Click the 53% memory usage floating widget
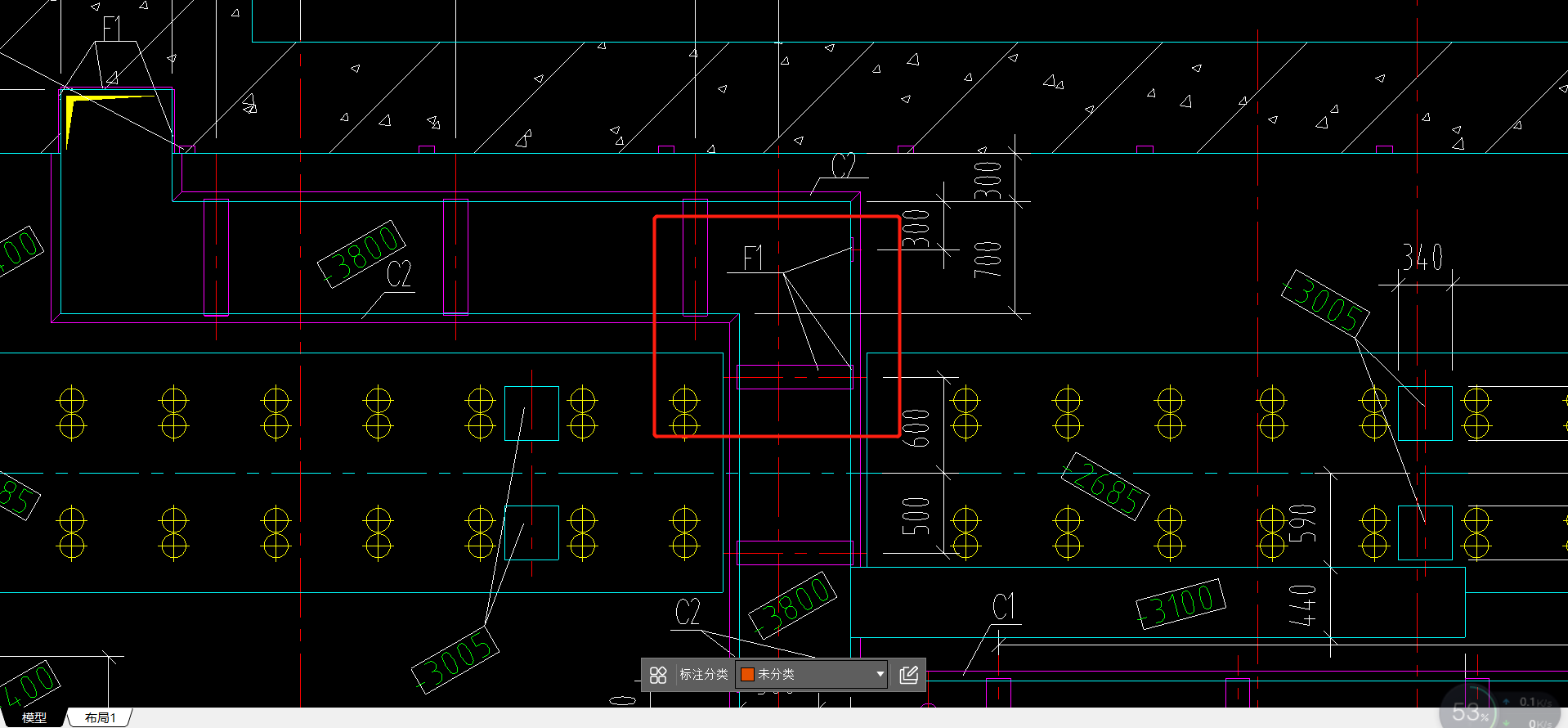The image size is (1568, 728). [1468, 710]
